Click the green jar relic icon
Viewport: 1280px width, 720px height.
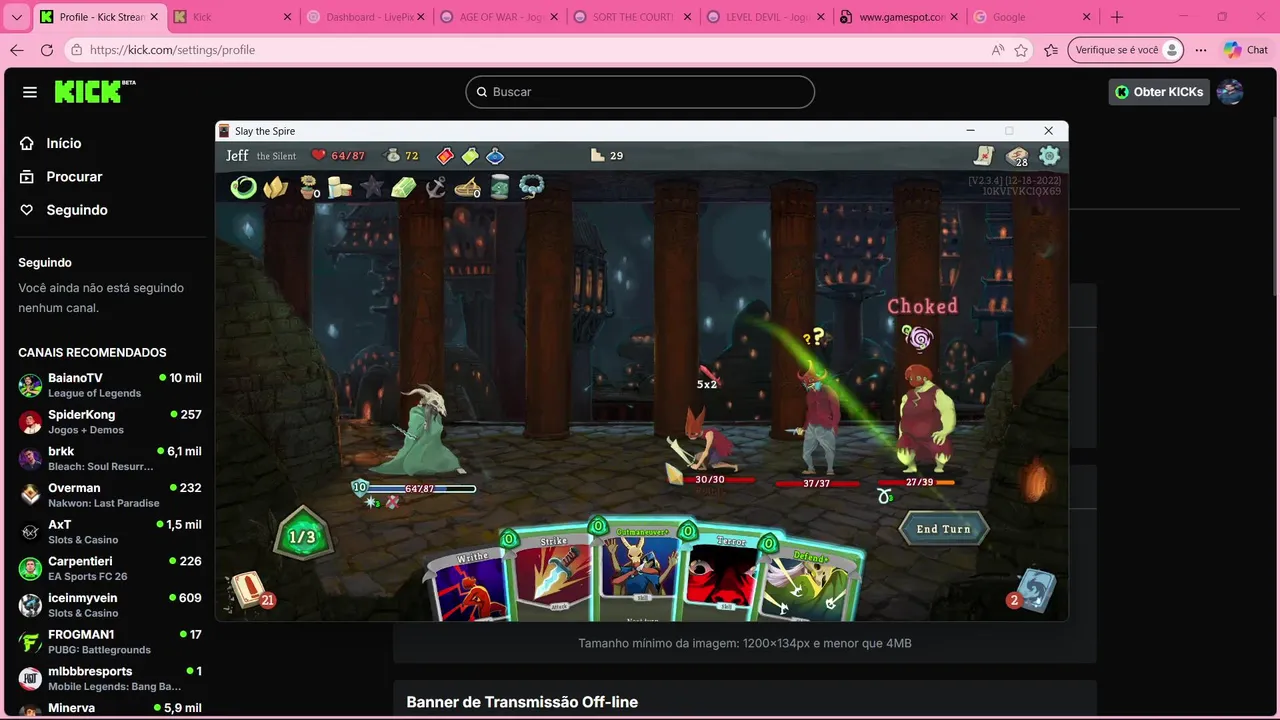pyautogui.click(x=500, y=187)
